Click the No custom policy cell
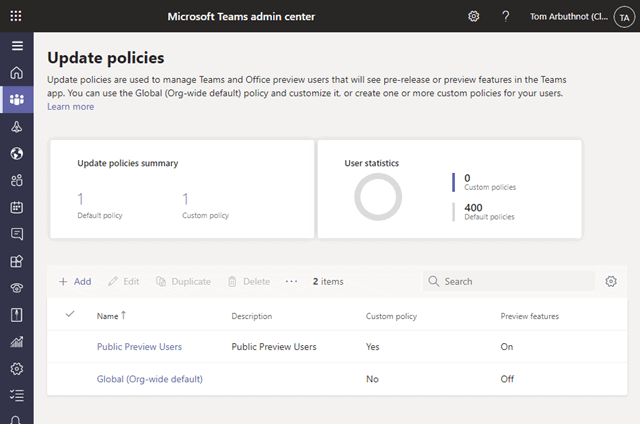This screenshot has width=640, height=424. (x=372, y=379)
